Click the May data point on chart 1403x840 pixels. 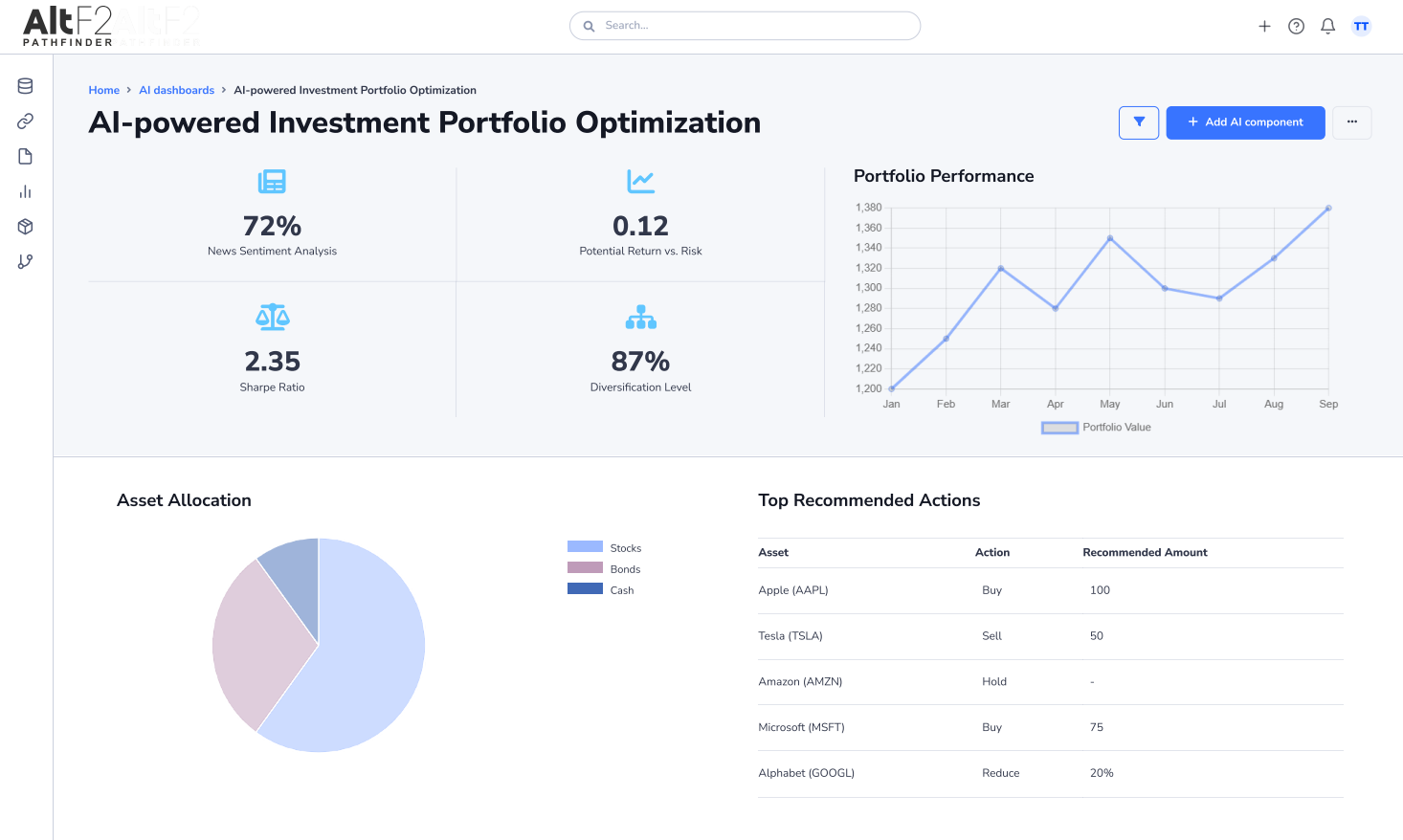[x=1110, y=238]
